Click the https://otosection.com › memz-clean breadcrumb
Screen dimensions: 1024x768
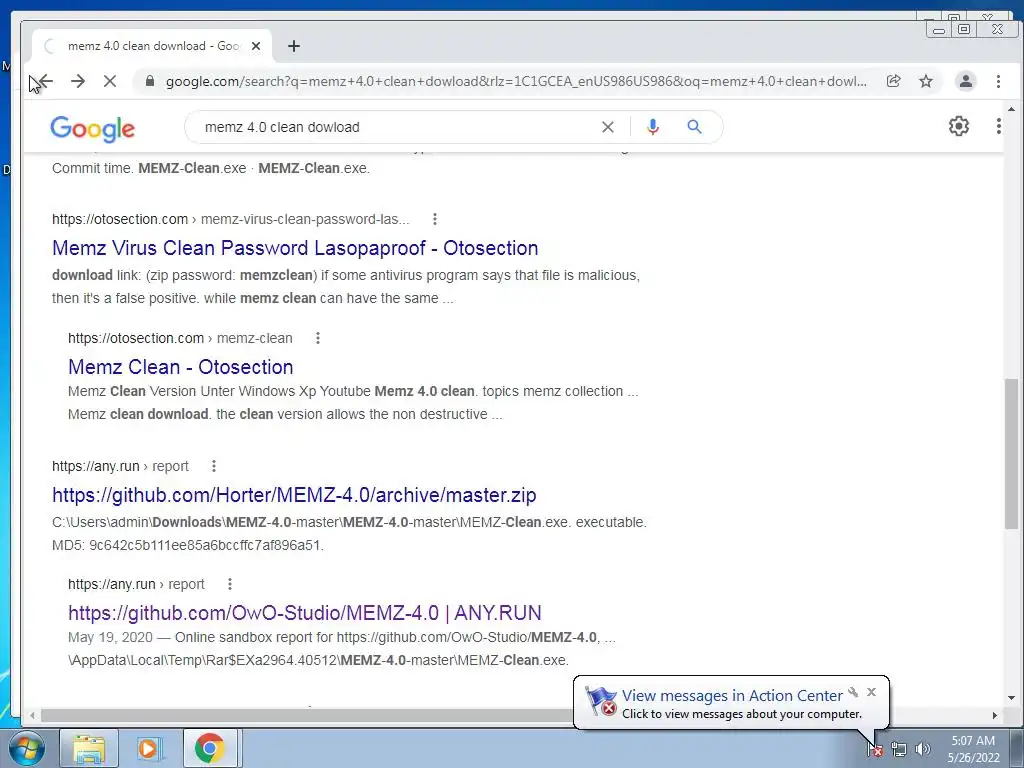click(180, 338)
